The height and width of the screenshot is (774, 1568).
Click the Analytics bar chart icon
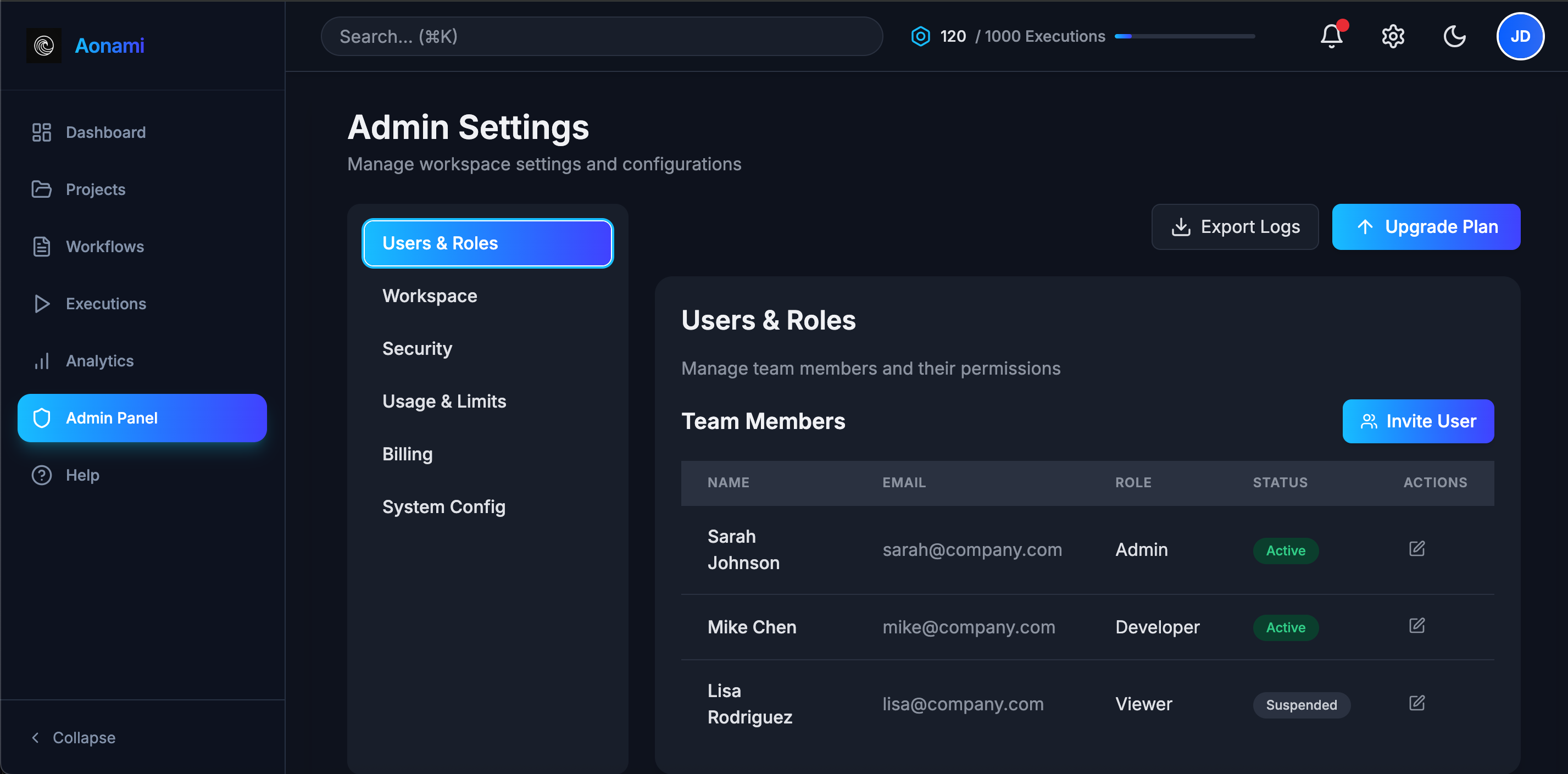41,361
